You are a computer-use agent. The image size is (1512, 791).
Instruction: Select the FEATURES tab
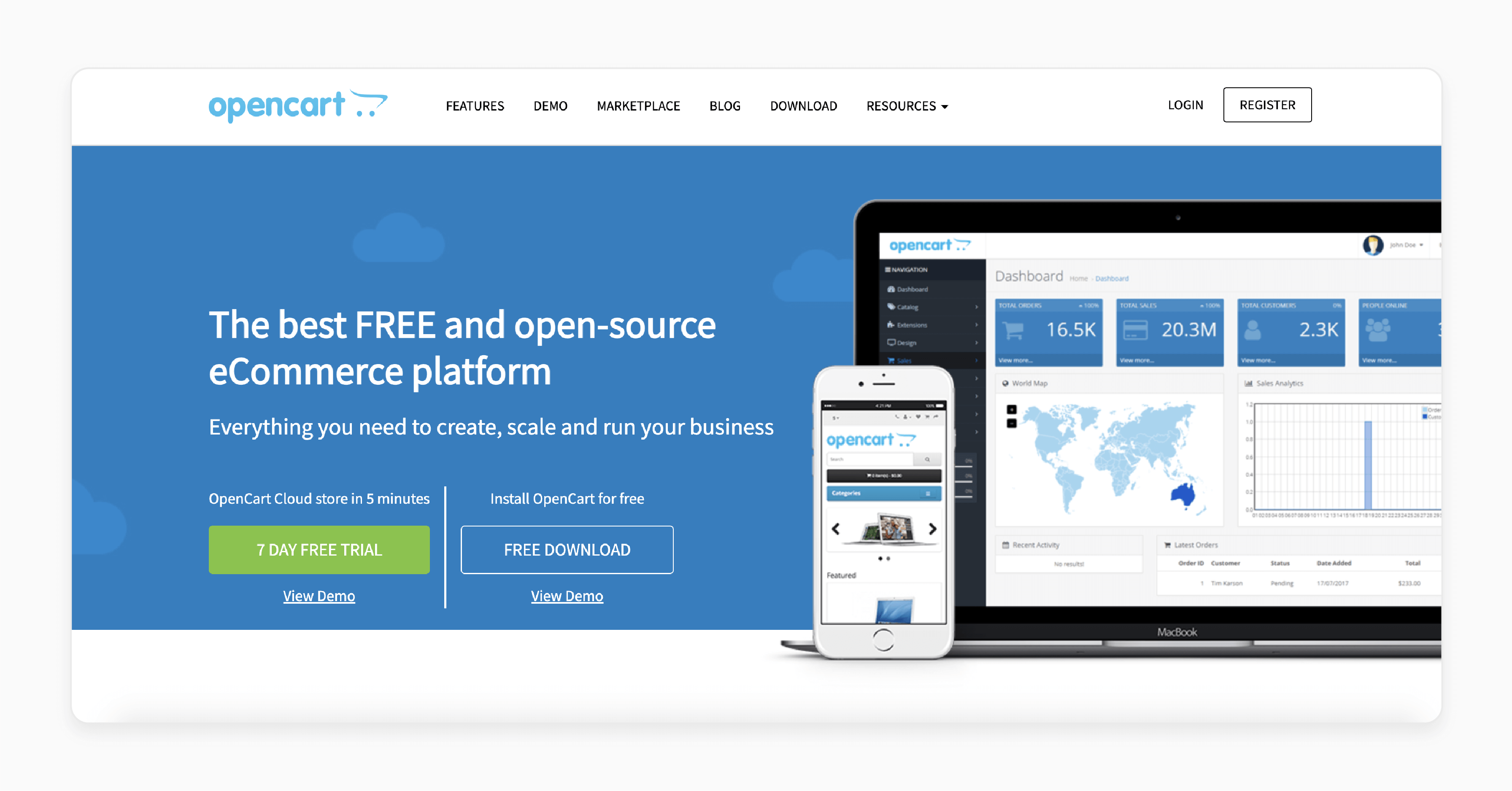point(474,105)
